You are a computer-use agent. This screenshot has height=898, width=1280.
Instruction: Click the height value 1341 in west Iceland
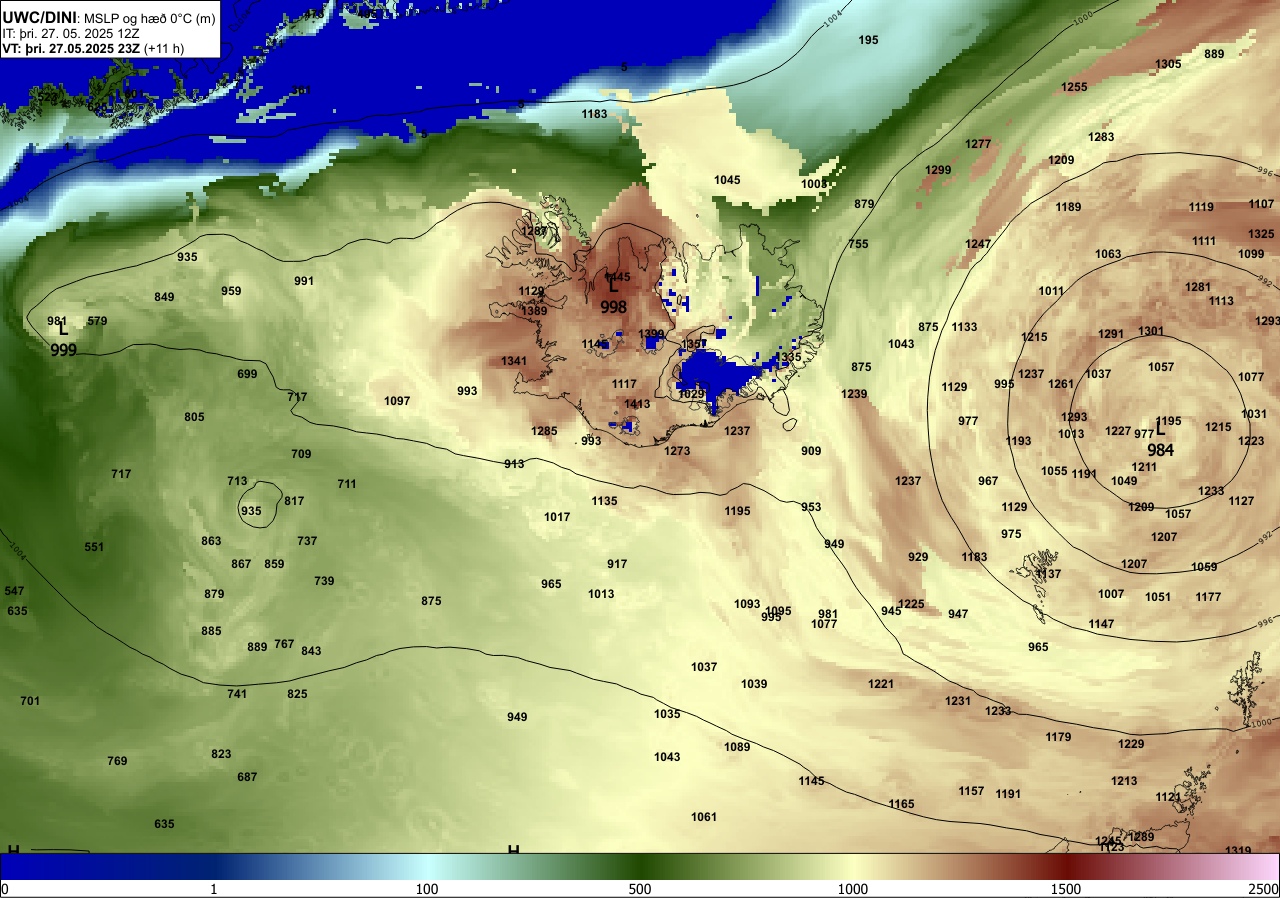pyautogui.click(x=514, y=361)
